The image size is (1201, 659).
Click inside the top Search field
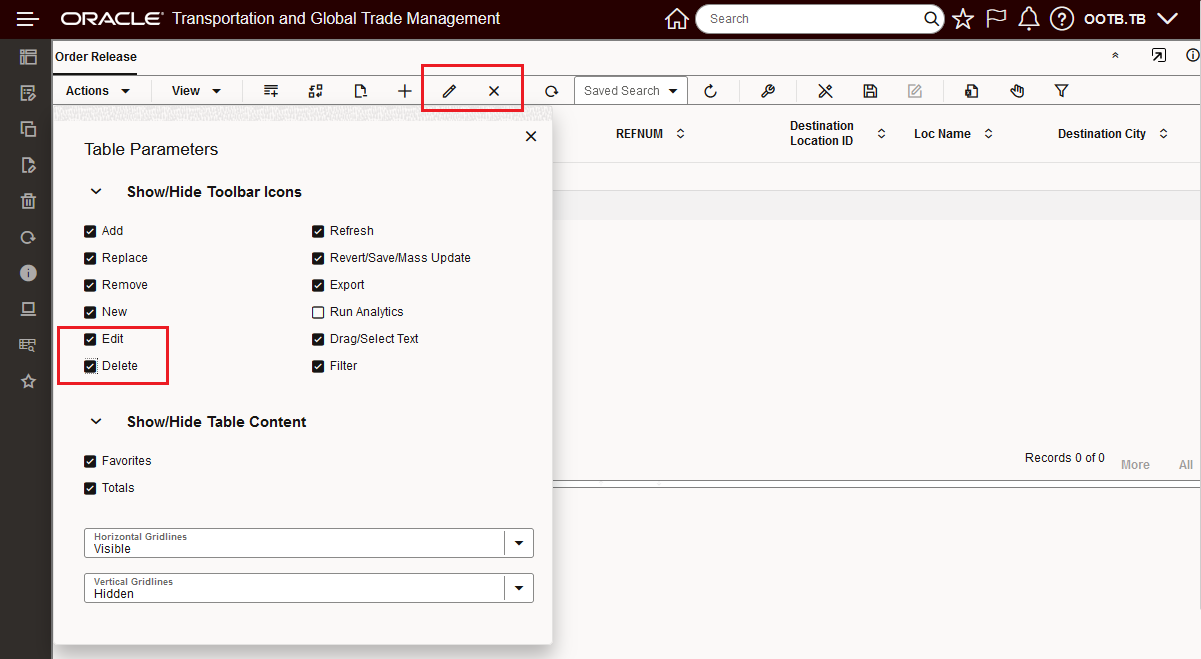coord(810,18)
